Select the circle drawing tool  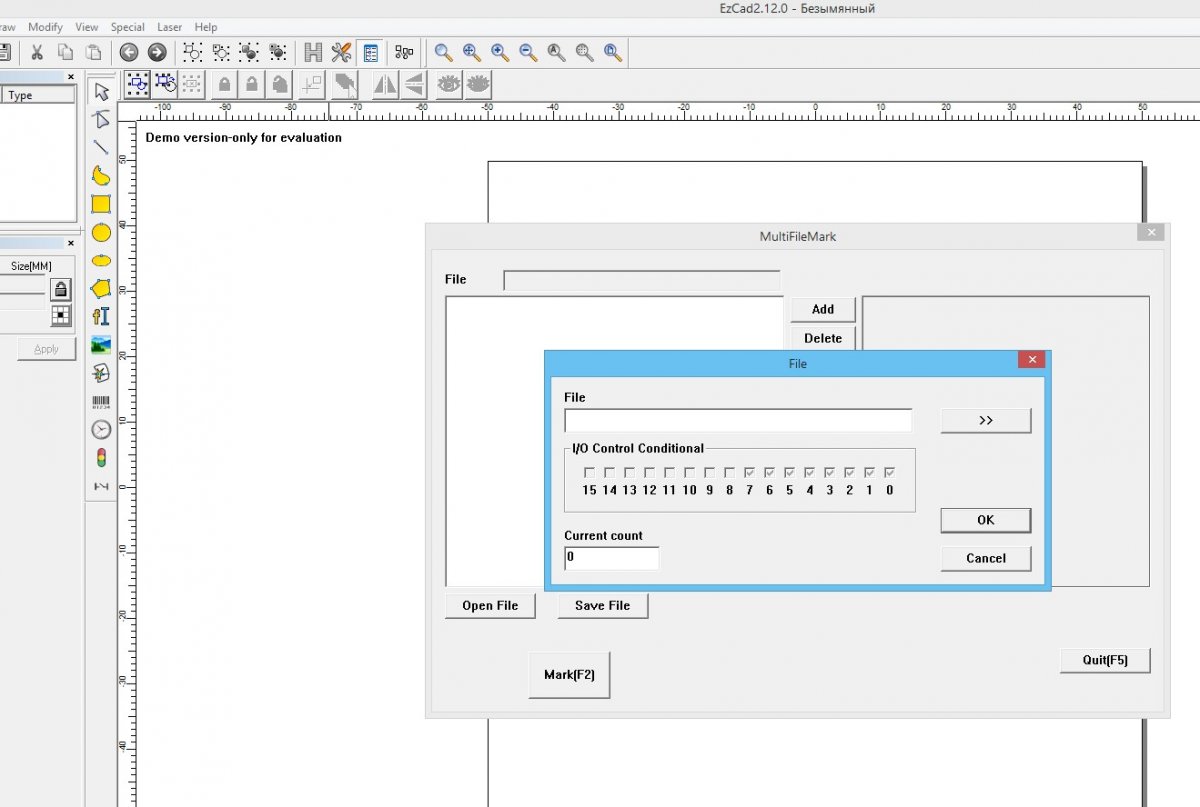(101, 232)
